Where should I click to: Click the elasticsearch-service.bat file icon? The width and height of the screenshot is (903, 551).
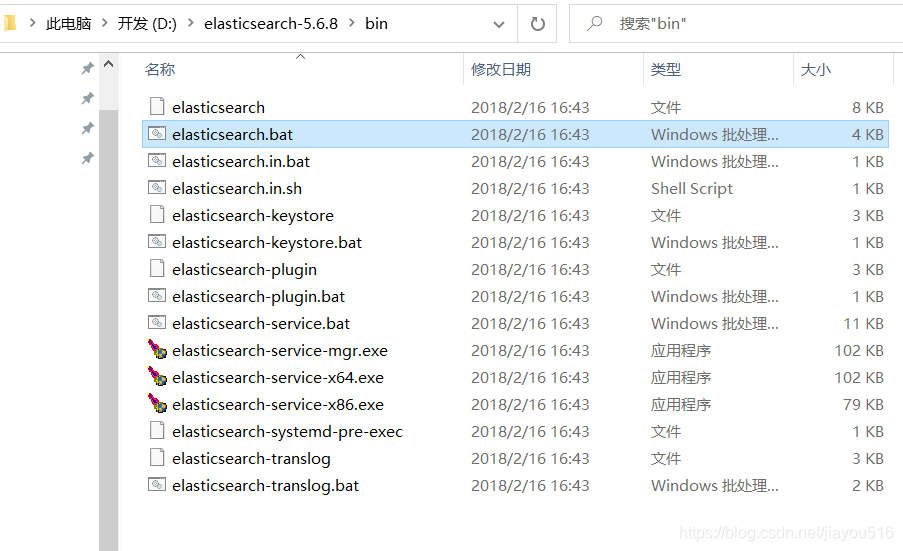point(157,323)
